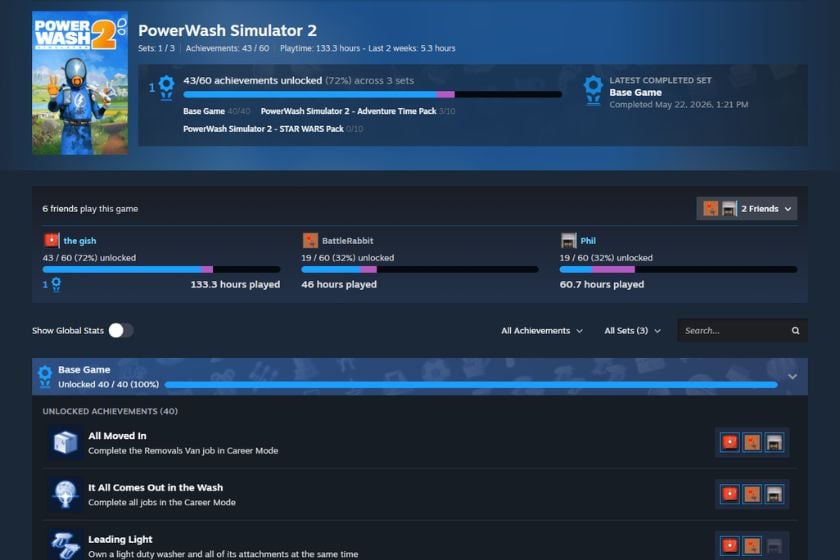Click 'Complete all jobs in the Career Mode' text
The image size is (840, 560).
pos(162,502)
